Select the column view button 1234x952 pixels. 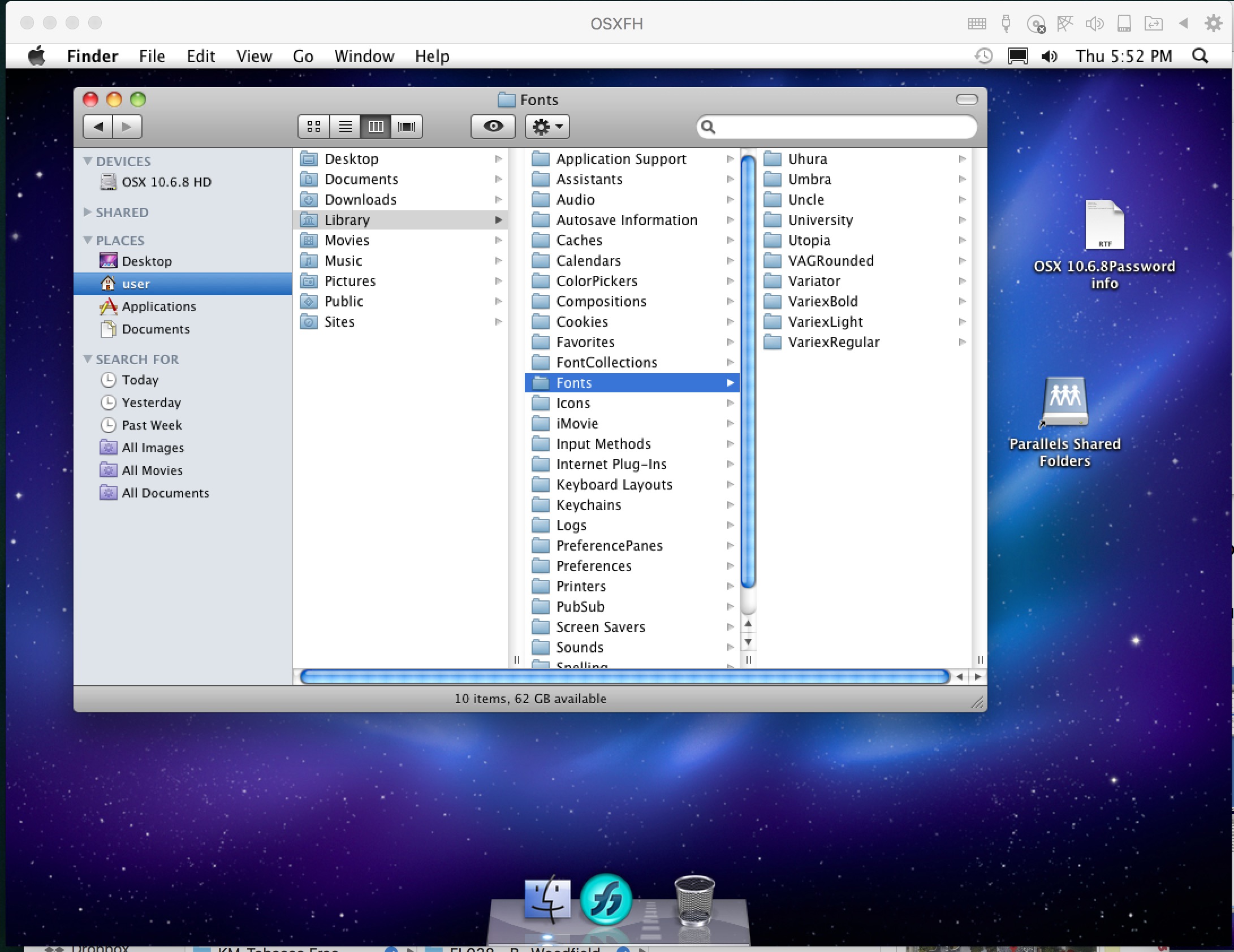click(376, 126)
